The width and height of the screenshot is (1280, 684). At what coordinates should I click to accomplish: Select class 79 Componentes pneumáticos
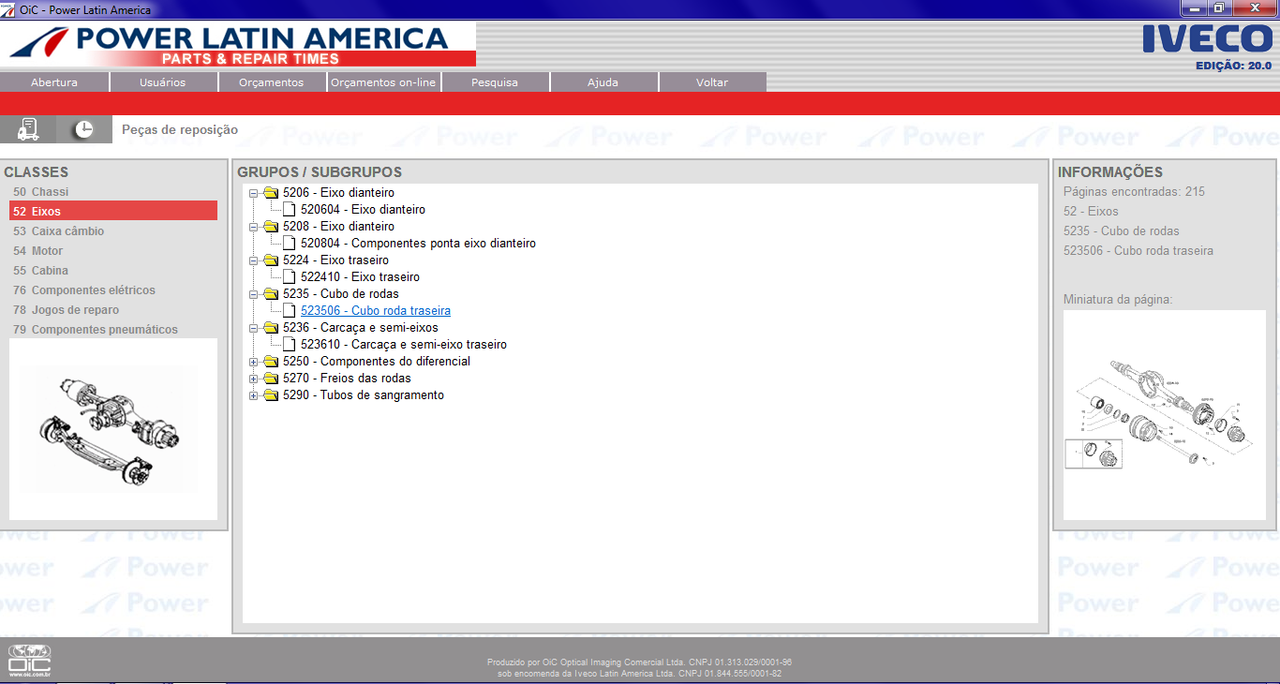coord(113,329)
